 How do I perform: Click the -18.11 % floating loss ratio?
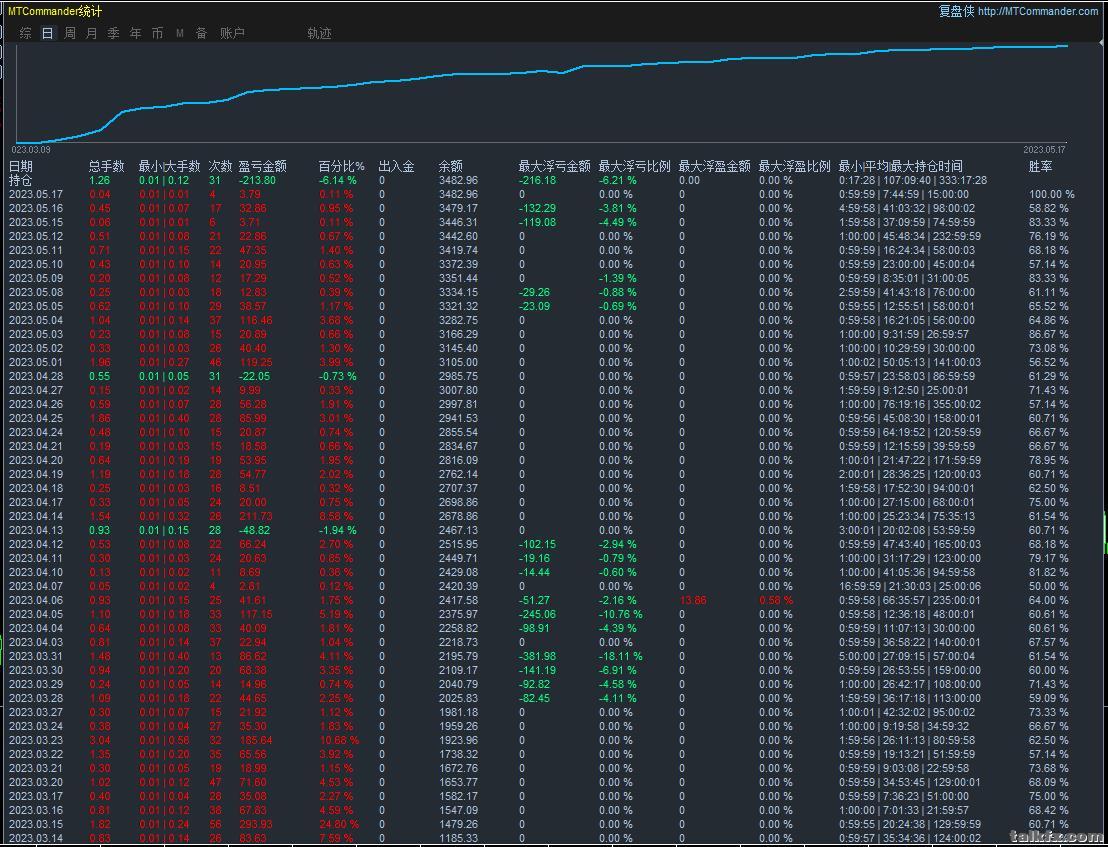[620, 656]
